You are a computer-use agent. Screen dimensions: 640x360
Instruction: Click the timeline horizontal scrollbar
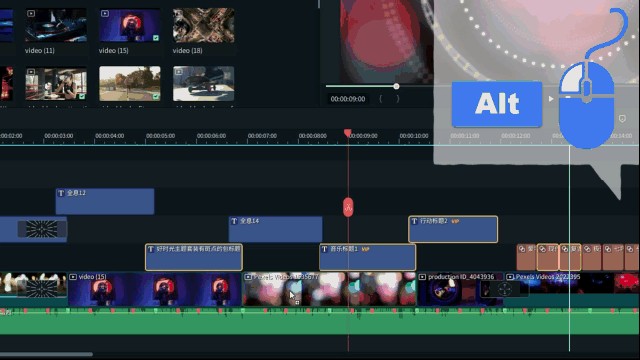click(x=46, y=354)
